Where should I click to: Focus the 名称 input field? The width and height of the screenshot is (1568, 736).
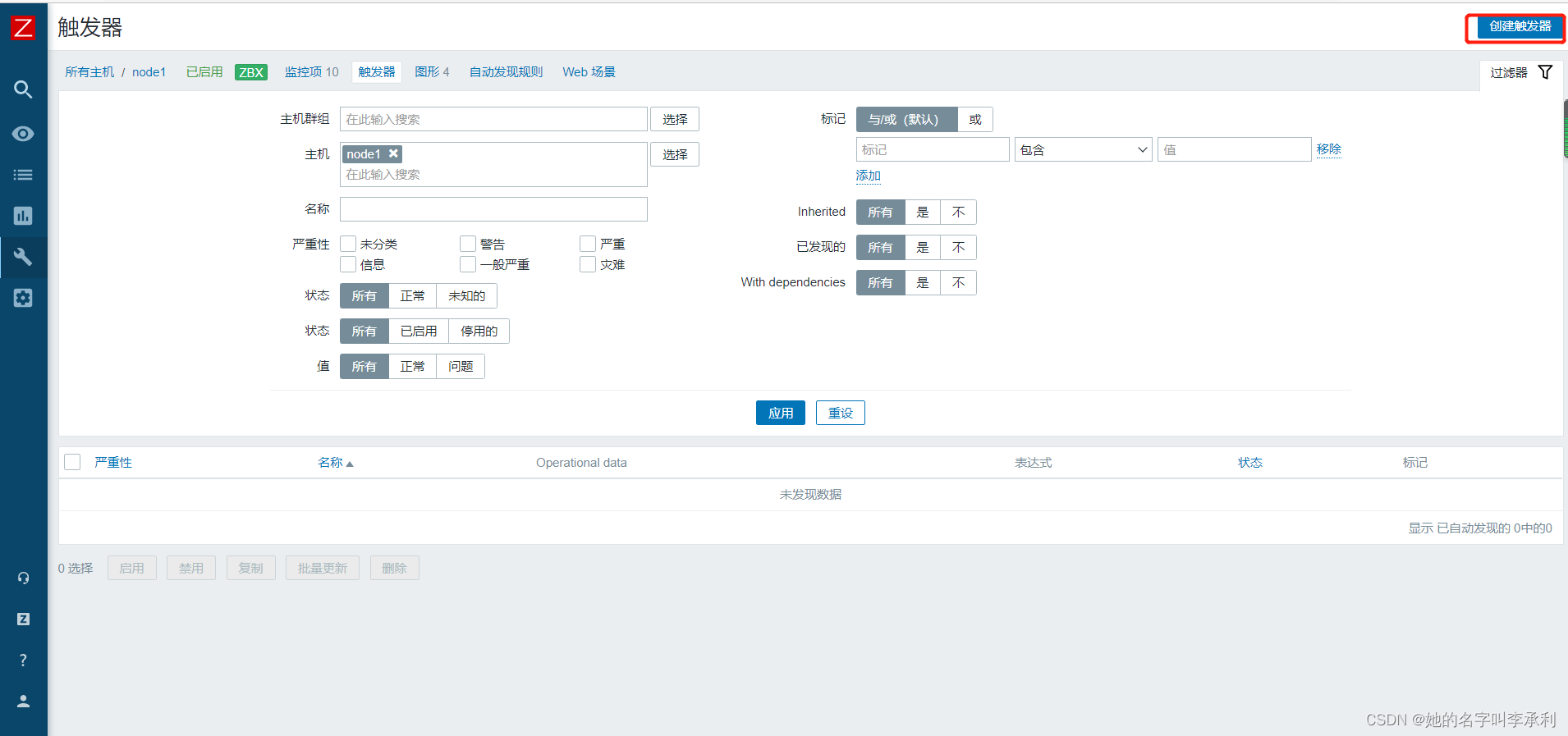pyautogui.click(x=493, y=209)
